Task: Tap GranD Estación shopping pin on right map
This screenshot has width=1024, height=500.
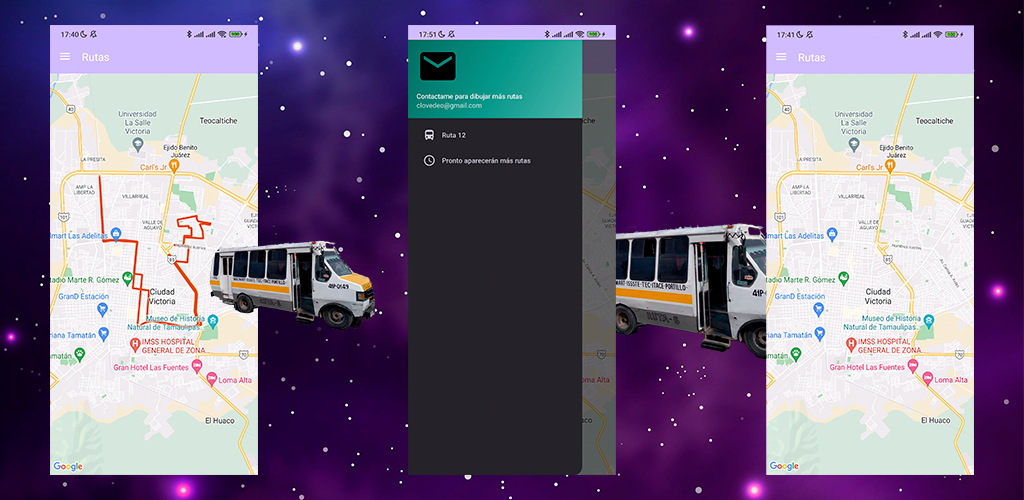Action: (817, 308)
